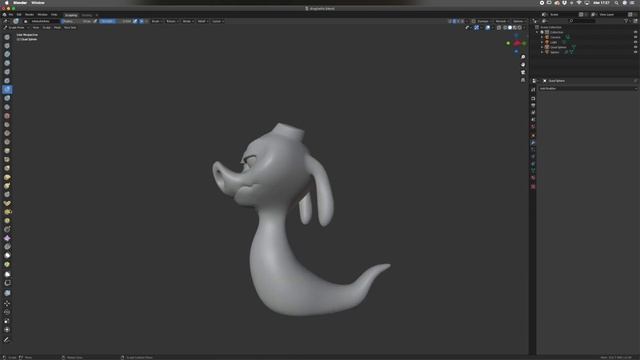This screenshot has width=640, height=360.
Task: Open the Edit menu
Action: pyautogui.click(x=19, y=15)
